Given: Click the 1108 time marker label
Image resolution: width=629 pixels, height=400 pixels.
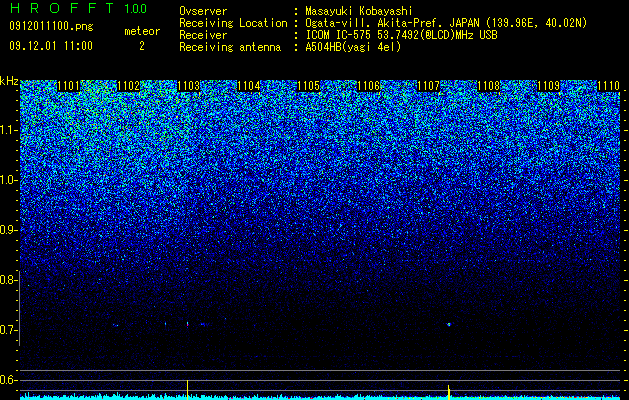Looking at the screenshot, I should pyautogui.click(x=489, y=86).
